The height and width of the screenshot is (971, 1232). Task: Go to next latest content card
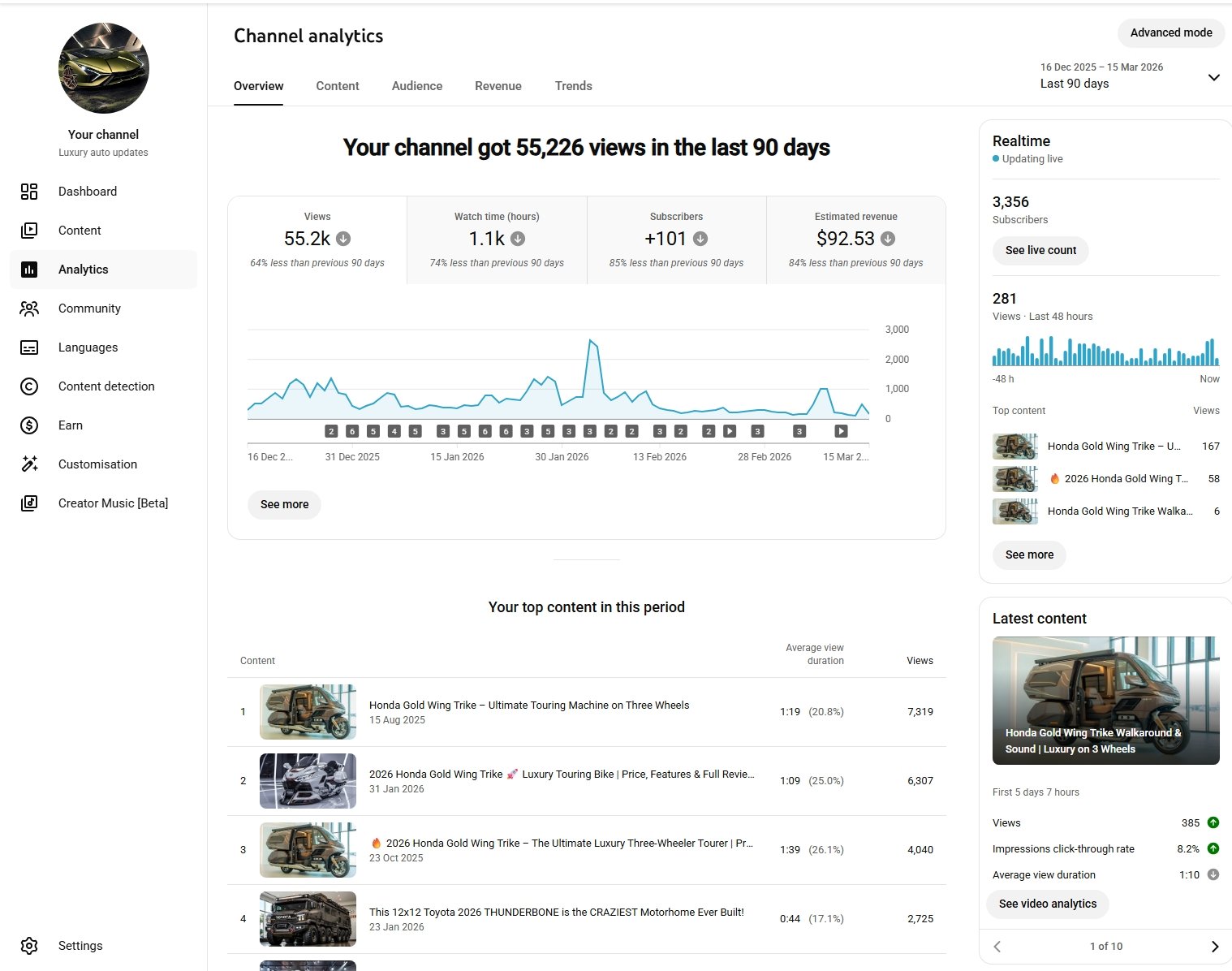coord(1214,947)
